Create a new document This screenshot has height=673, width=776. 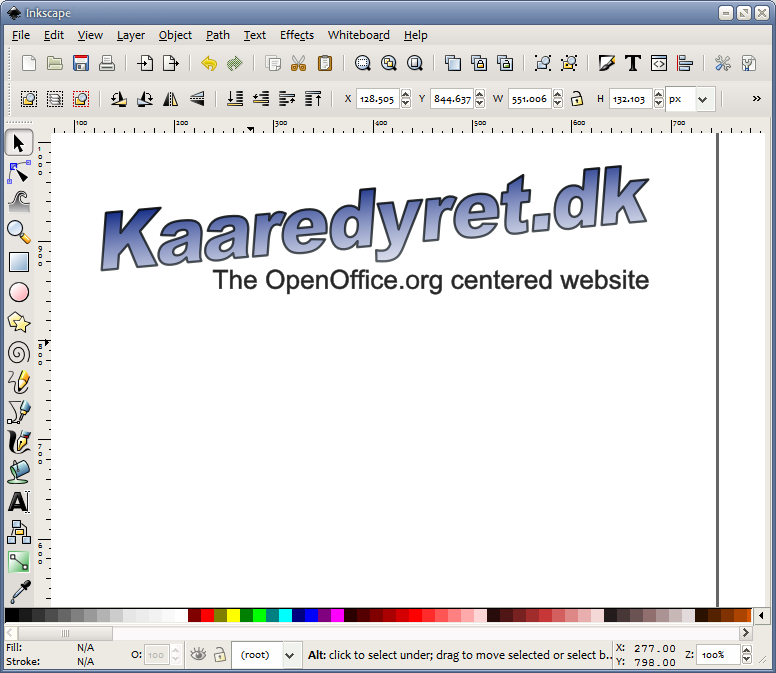[29, 63]
